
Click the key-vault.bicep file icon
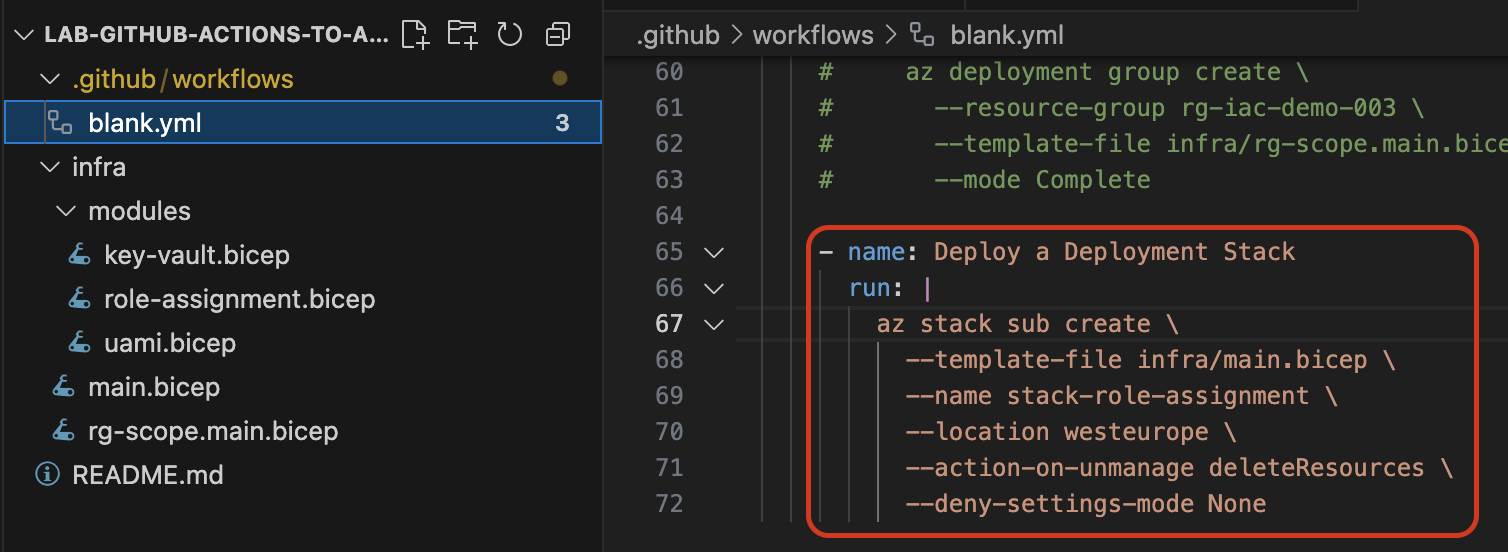coord(80,255)
